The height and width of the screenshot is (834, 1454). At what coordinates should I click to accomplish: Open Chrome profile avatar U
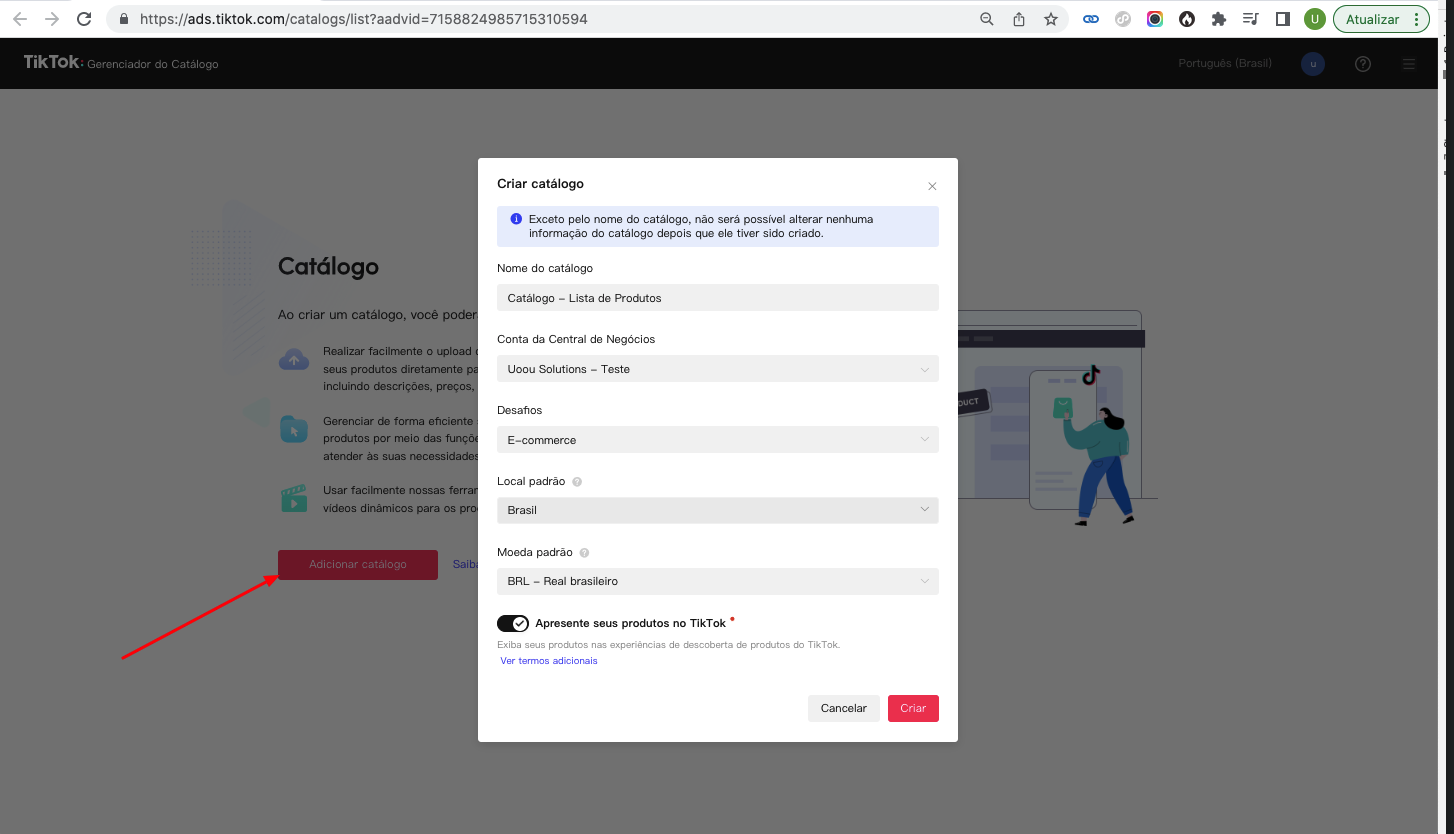point(1315,19)
